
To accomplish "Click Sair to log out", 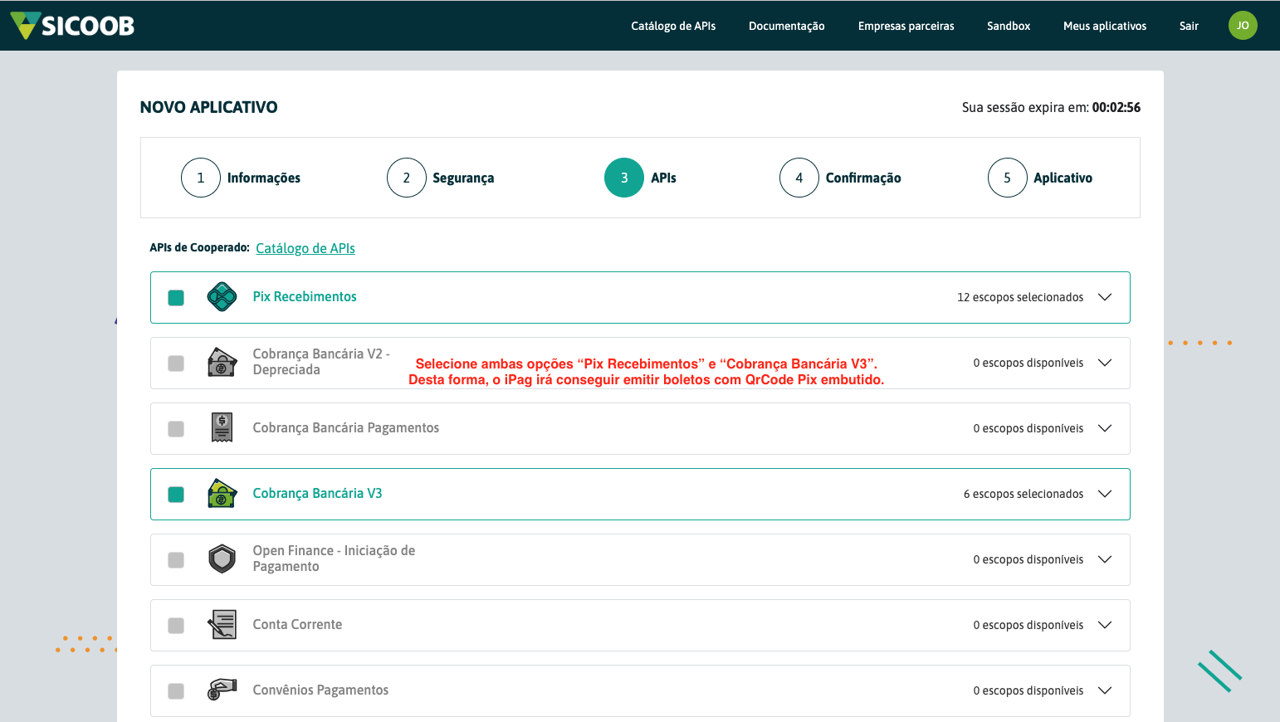I will [1189, 26].
